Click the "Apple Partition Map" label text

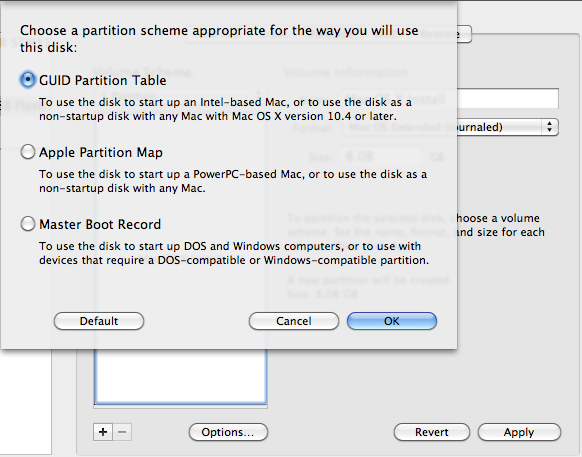(101, 152)
